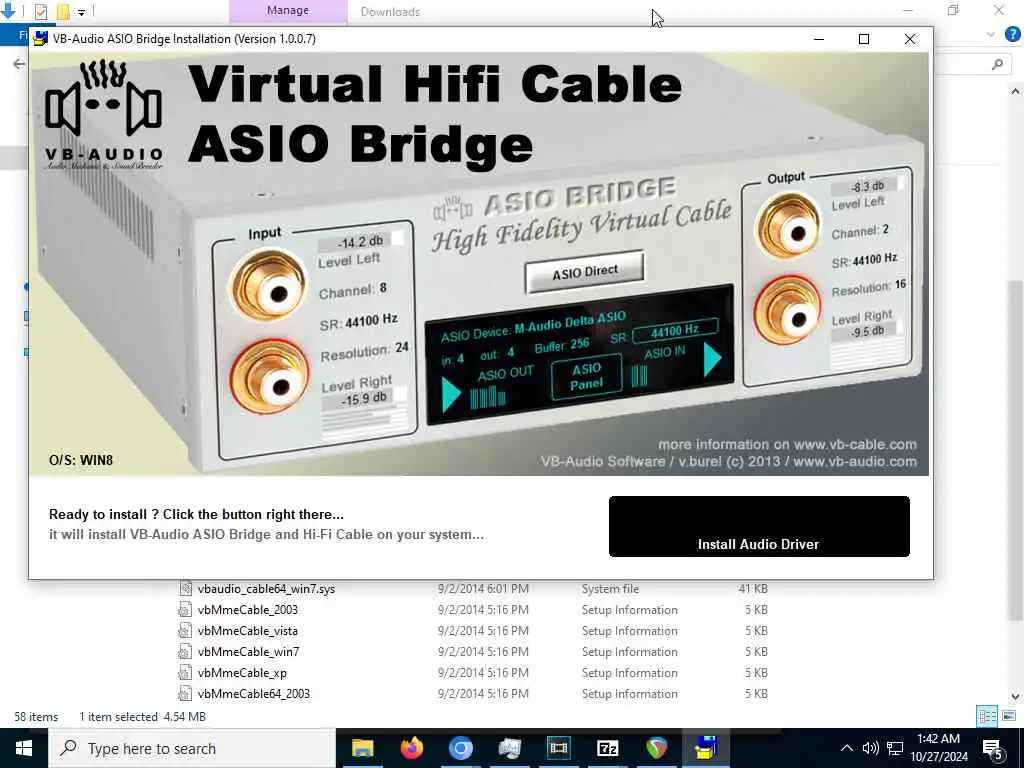This screenshot has width=1024, height=768.
Task: Click the installer's title bar icon
Action: (40, 39)
